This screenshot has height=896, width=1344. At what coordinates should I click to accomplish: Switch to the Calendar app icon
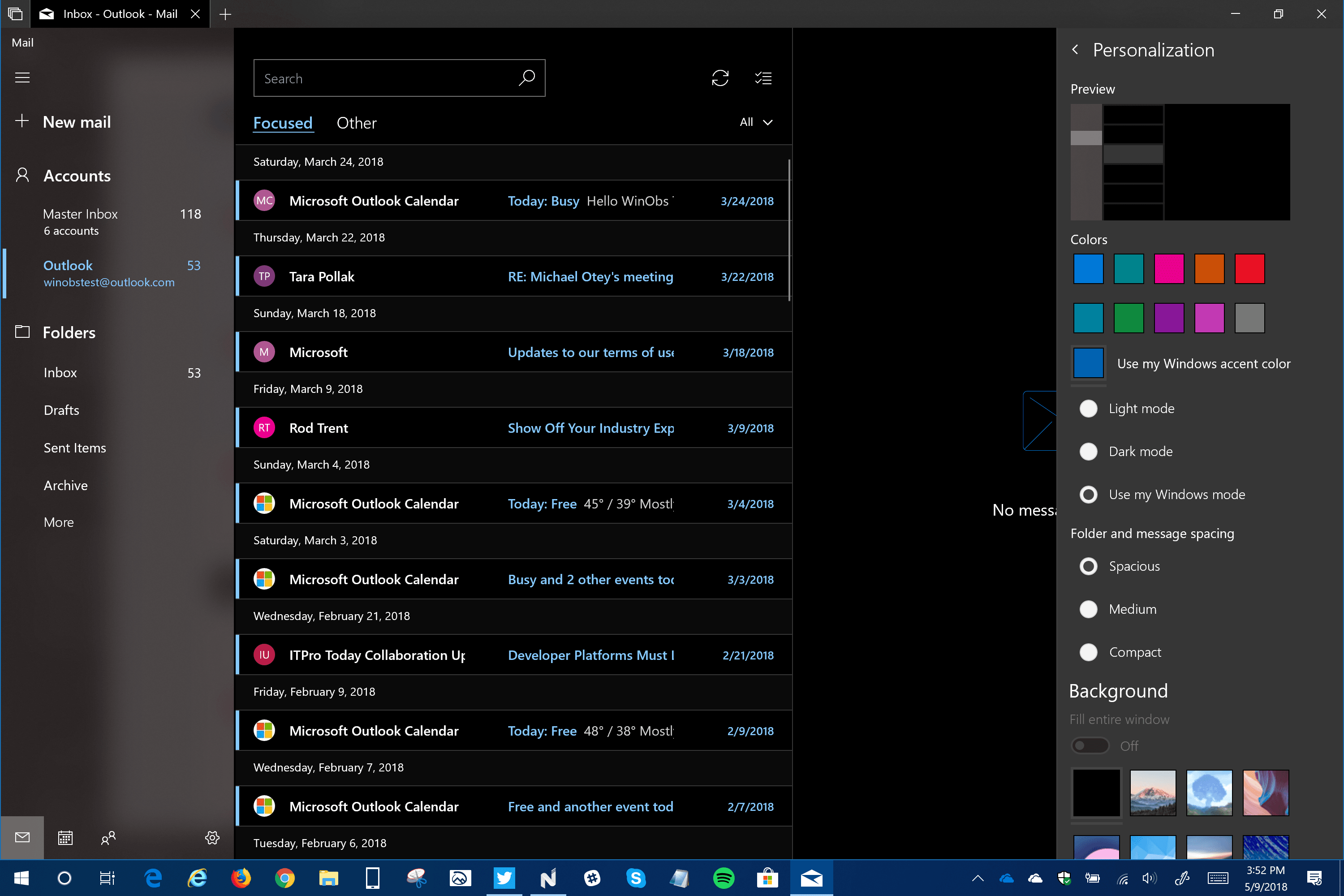click(x=65, y=838)
